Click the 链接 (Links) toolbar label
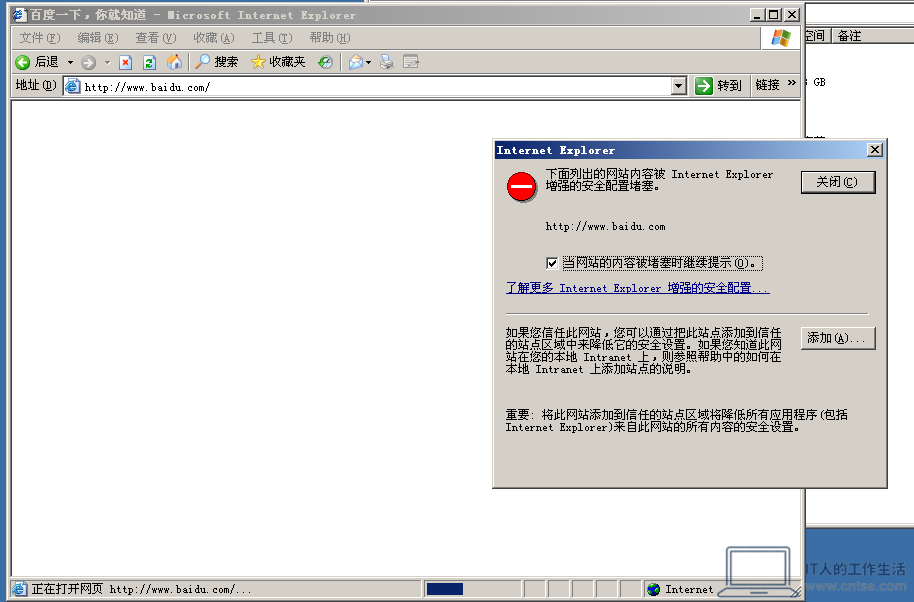Viewport: 914px width, 602px height. pos(768,85)
